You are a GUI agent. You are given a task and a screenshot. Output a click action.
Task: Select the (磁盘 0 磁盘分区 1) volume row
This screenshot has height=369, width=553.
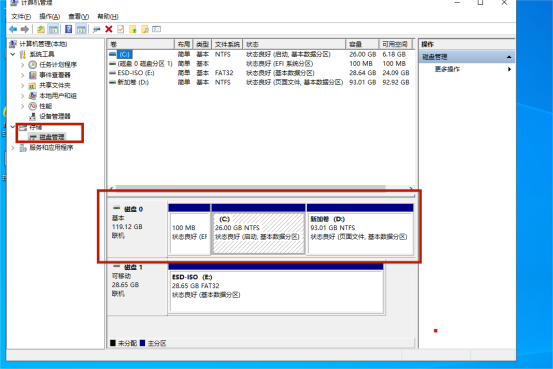click(261, 63)
